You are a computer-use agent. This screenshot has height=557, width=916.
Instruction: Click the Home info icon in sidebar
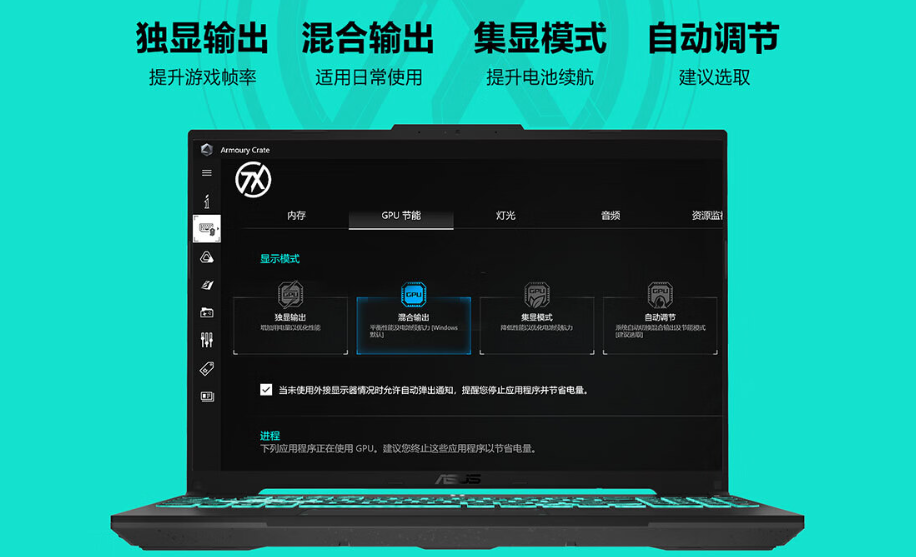tap(207, 201)
